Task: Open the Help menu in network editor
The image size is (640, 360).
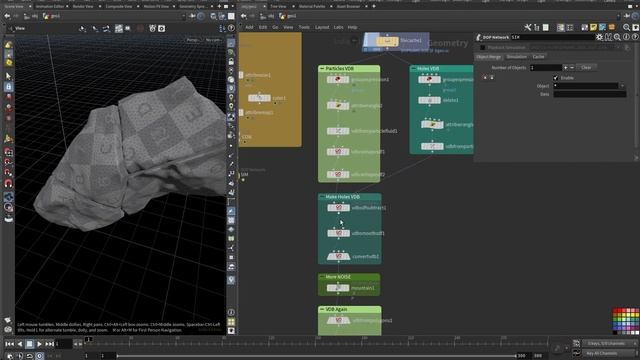Action: coord(353,27)
